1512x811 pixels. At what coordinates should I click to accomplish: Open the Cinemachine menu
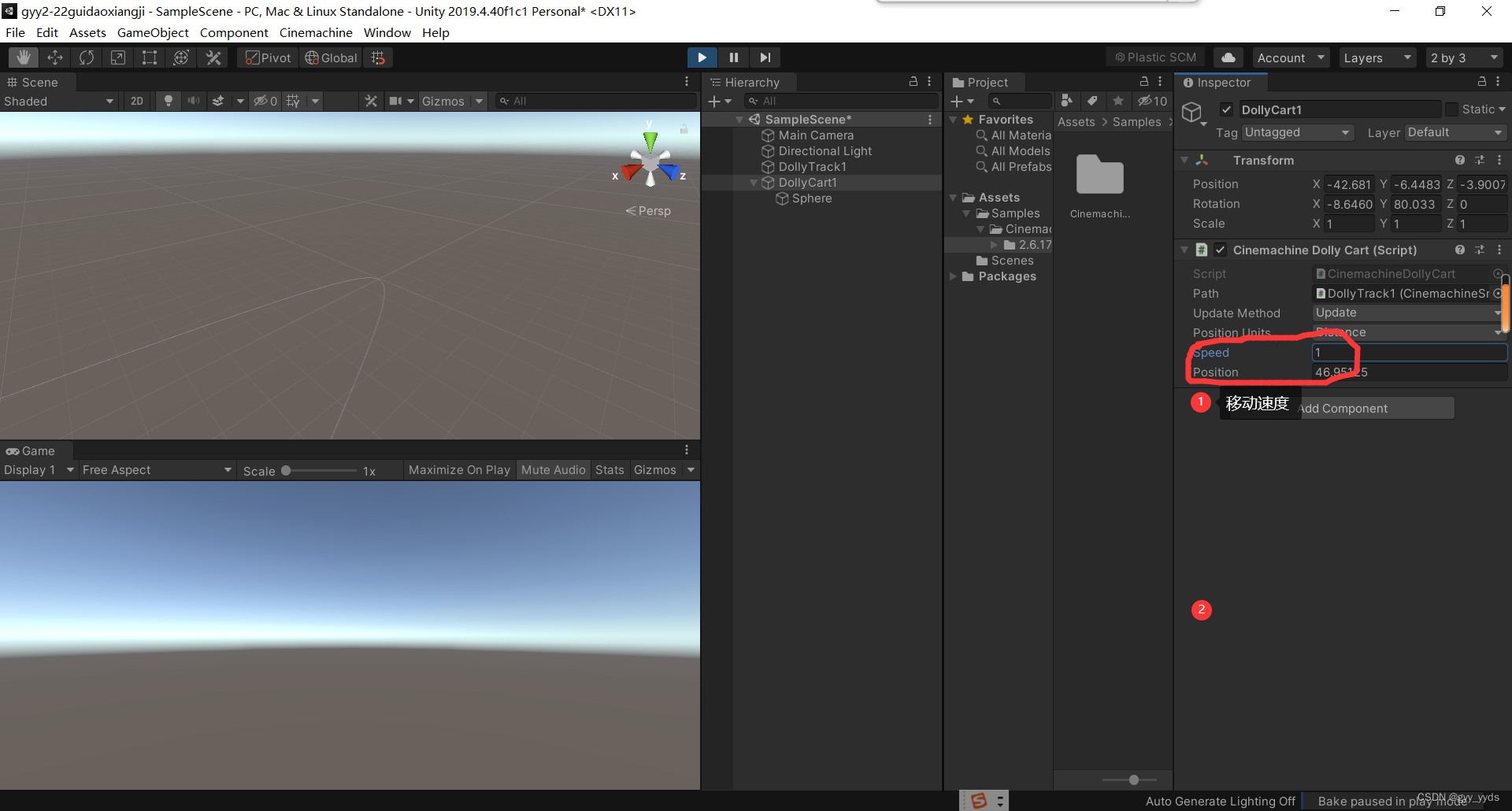pyautogui.click(x=315, y=32)
